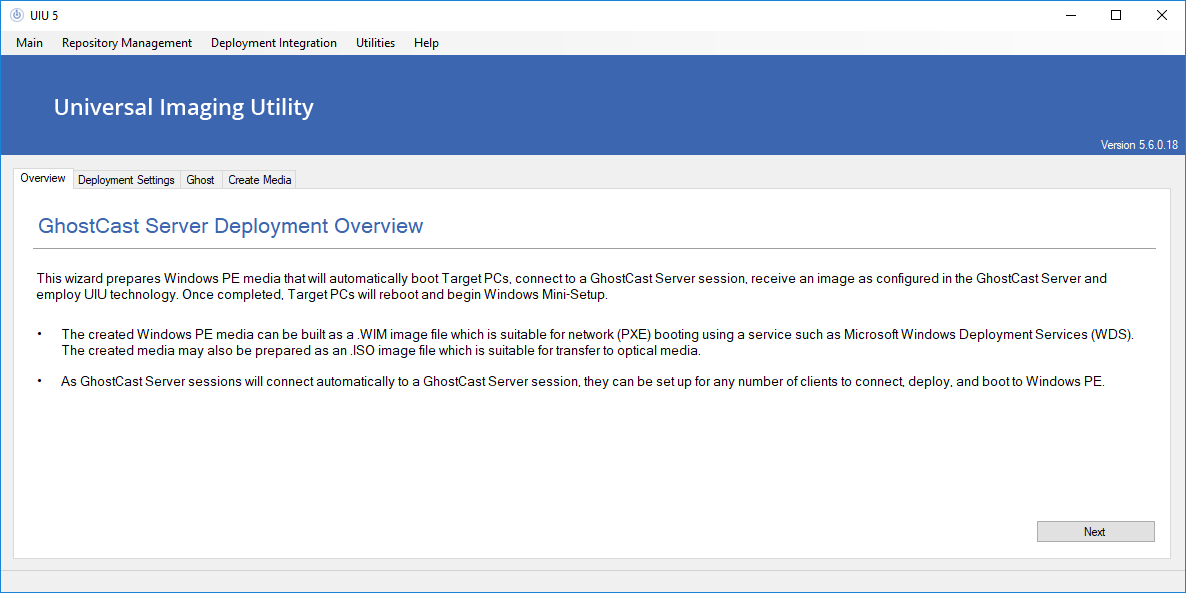This screenshot has height=593, width=1186.
Task: Click the UIU 5 title bar app icon
Action: 17,15
